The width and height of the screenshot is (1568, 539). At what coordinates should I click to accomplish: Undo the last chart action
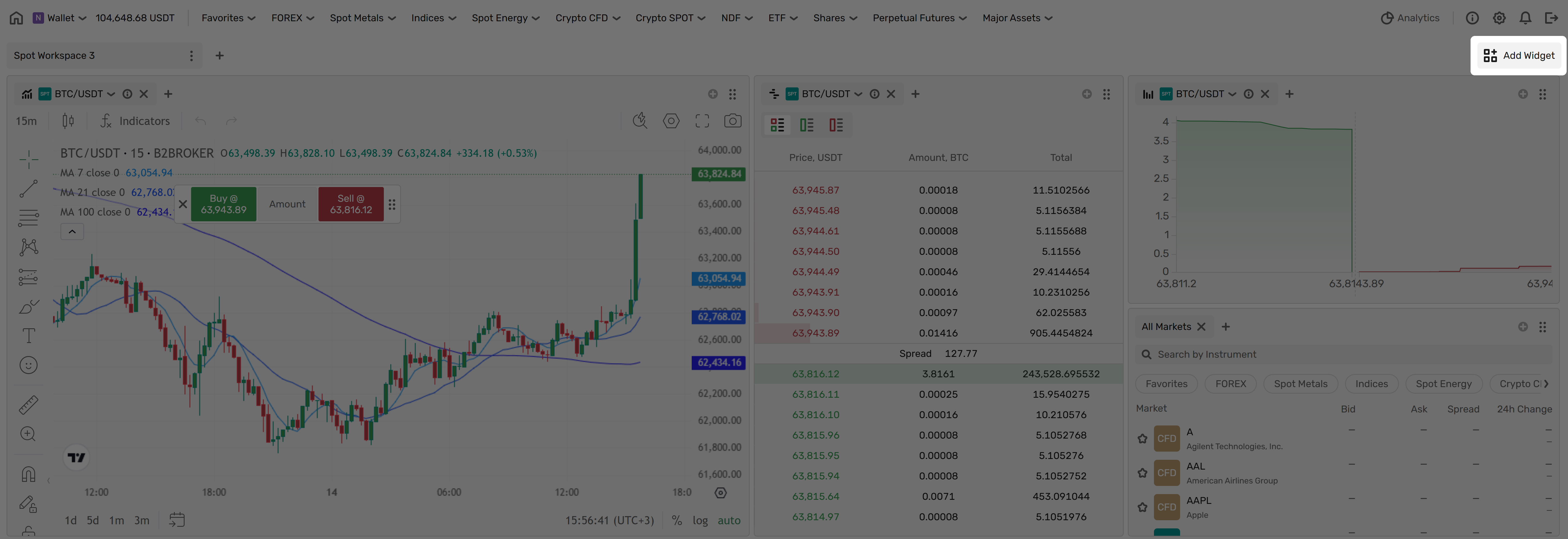coord(200,121)
